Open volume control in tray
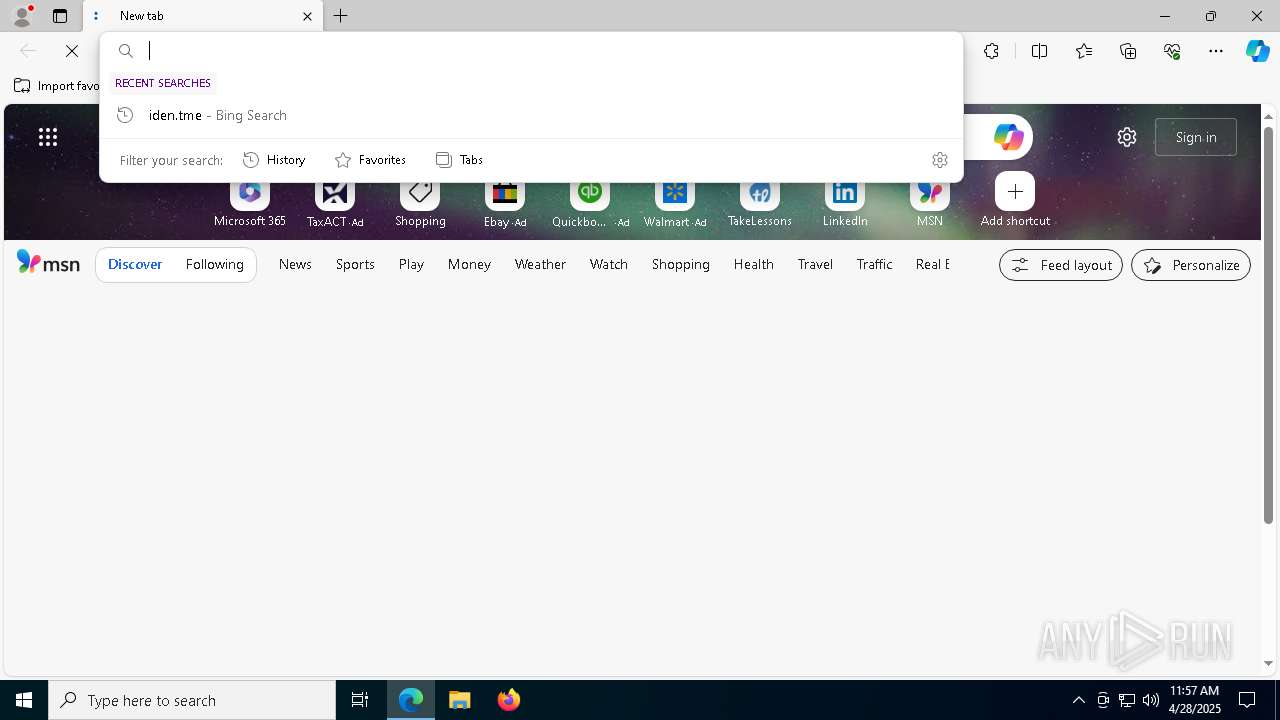Screen dimensions: 1280x720 pyautogui.click(x=1151, y=700)
